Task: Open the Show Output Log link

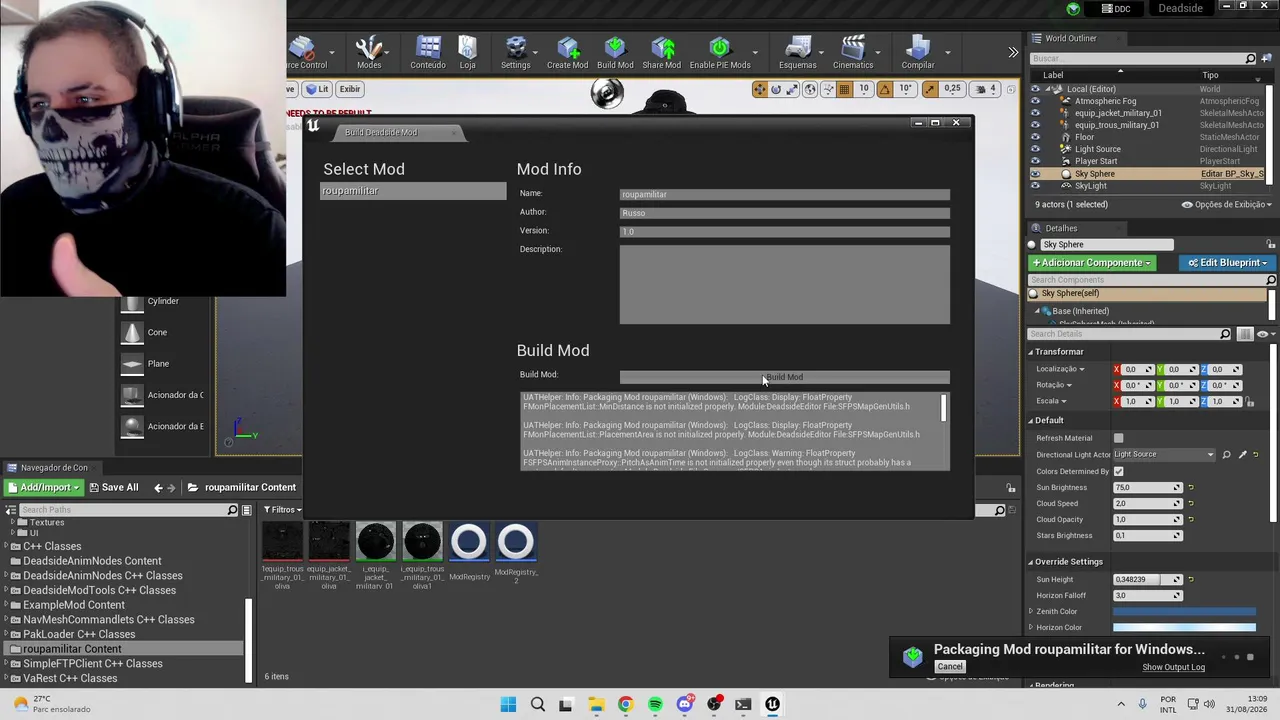Action: (1173, 667)
